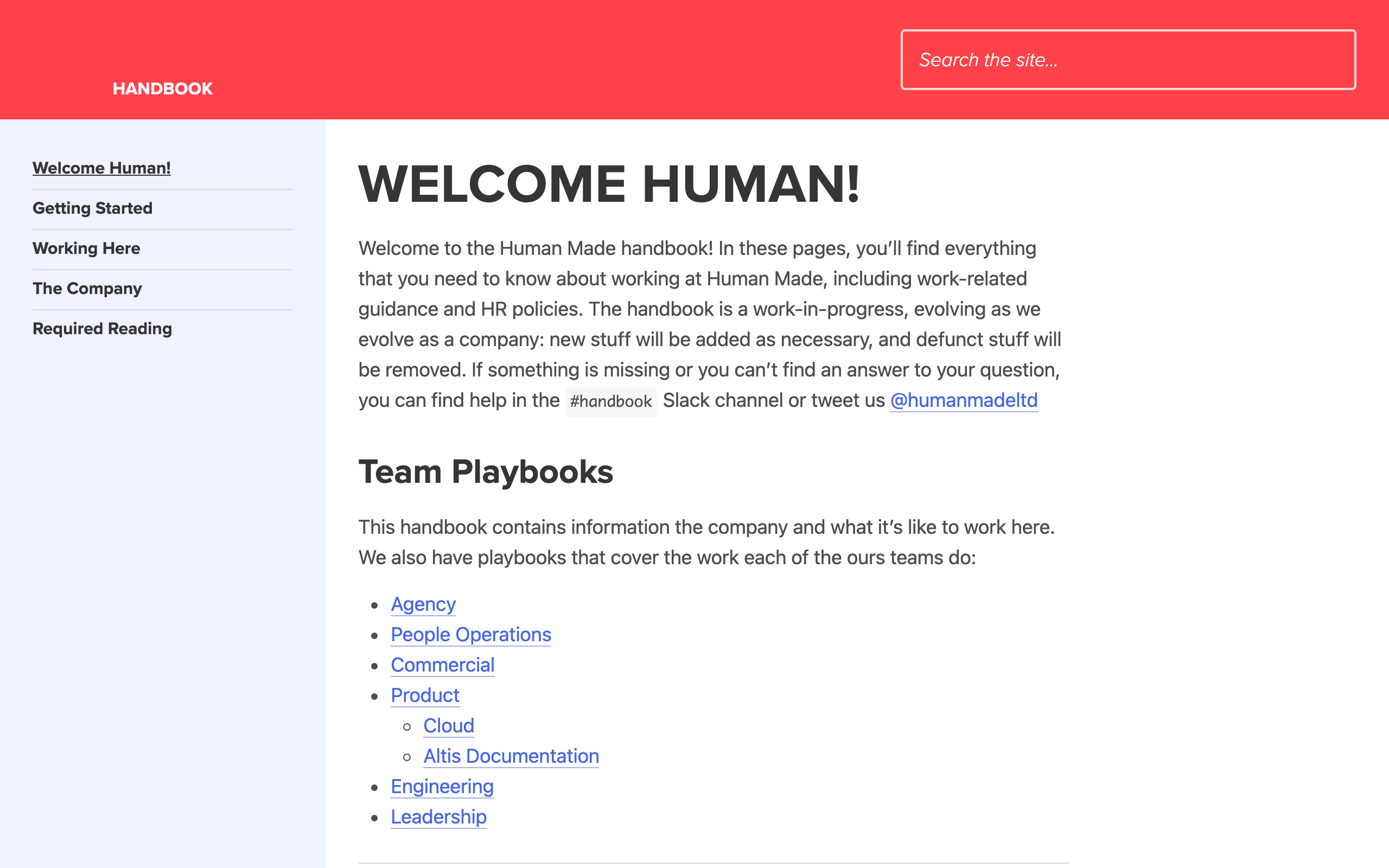This screenshot has width=1389, height=868.
Task: Open the Cloud sub-playbook link
Action: [x=448, y=726]
